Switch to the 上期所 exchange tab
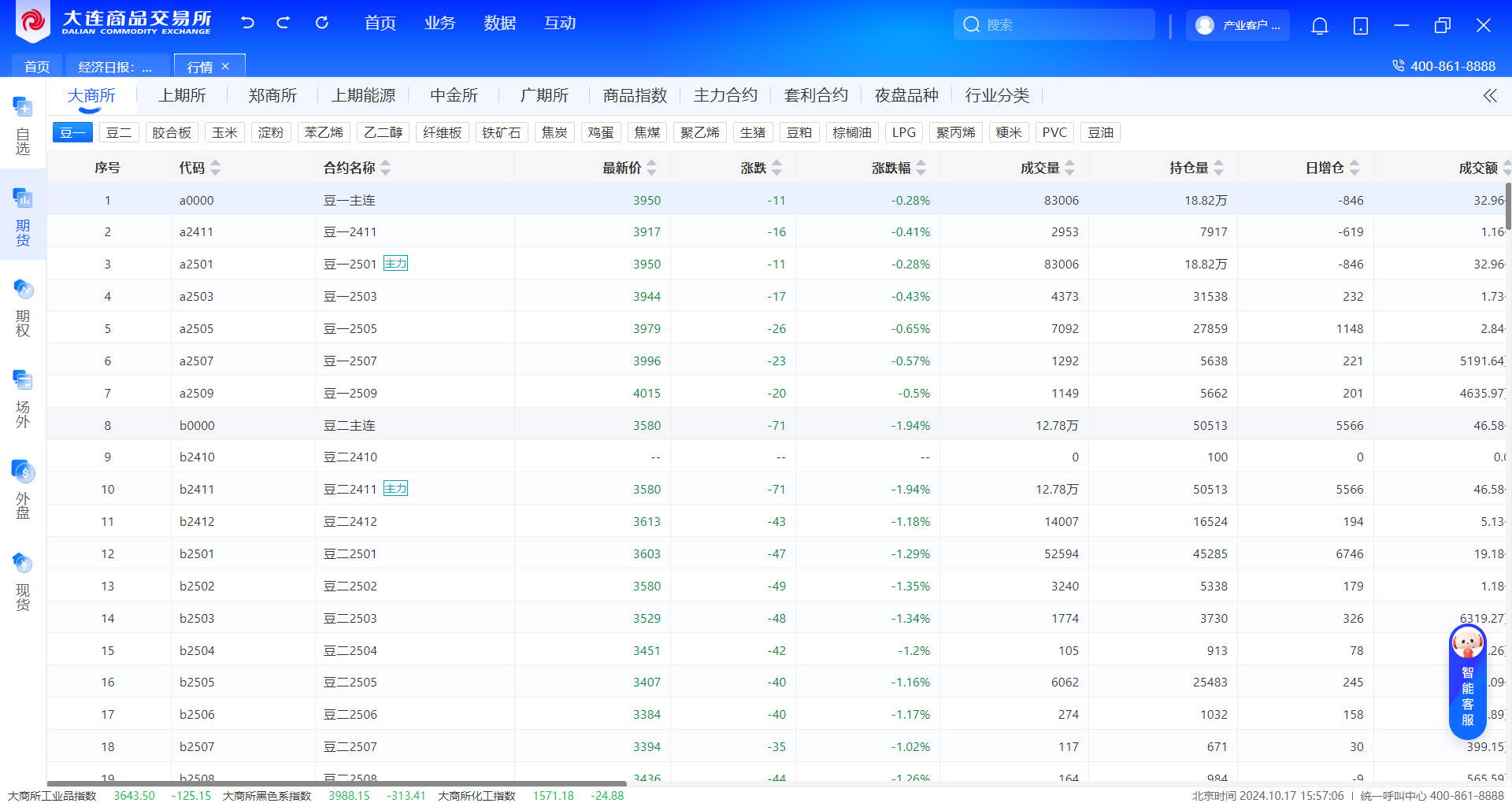The image size is (1512, 803). click(x=182, y=96)
